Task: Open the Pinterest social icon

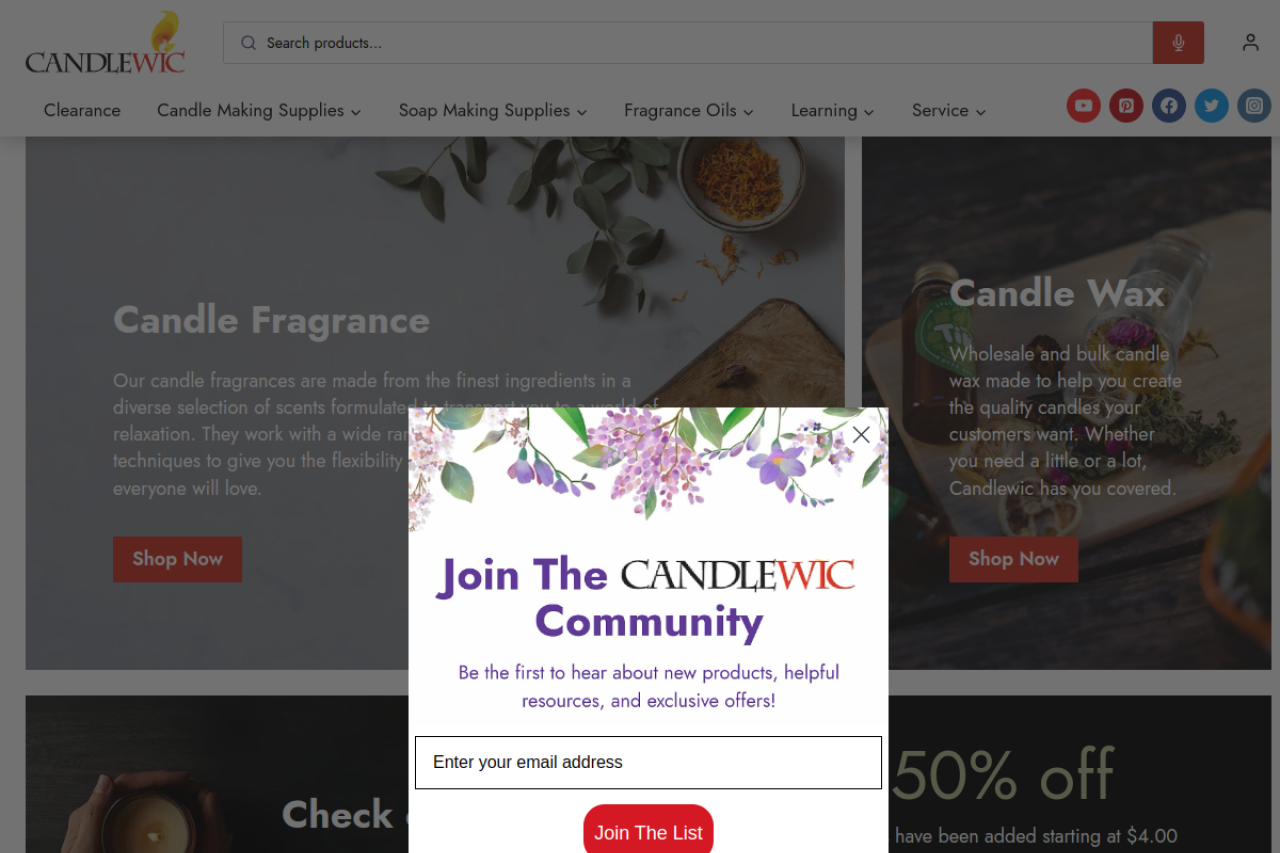Action: [x=1126, y=106]
